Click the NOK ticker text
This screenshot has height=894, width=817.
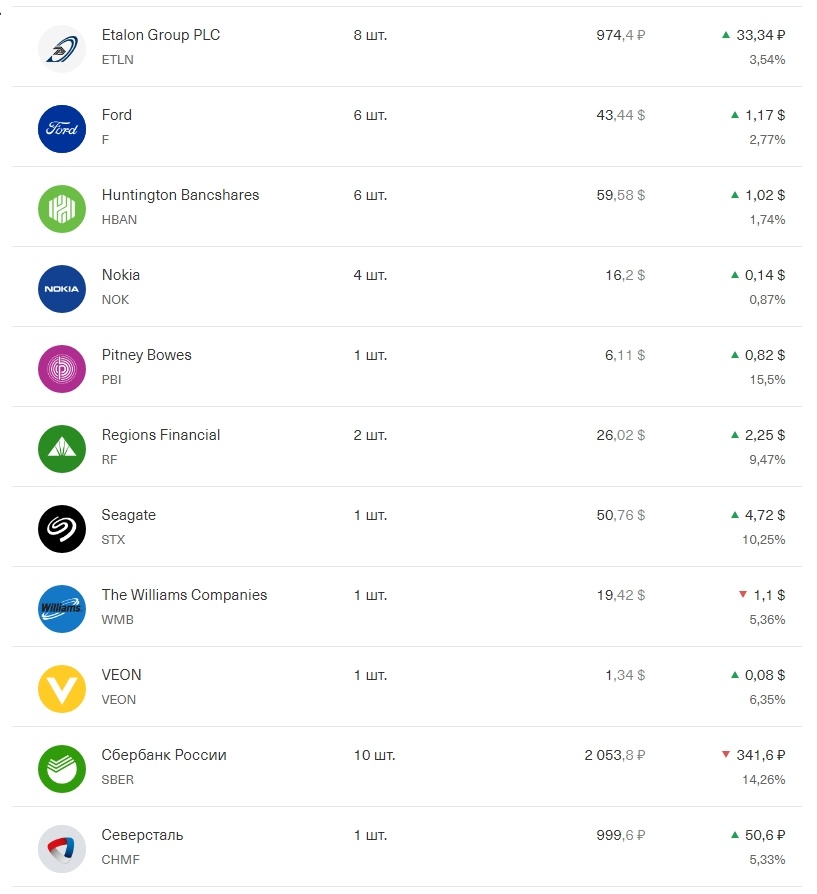click(115, 300)
